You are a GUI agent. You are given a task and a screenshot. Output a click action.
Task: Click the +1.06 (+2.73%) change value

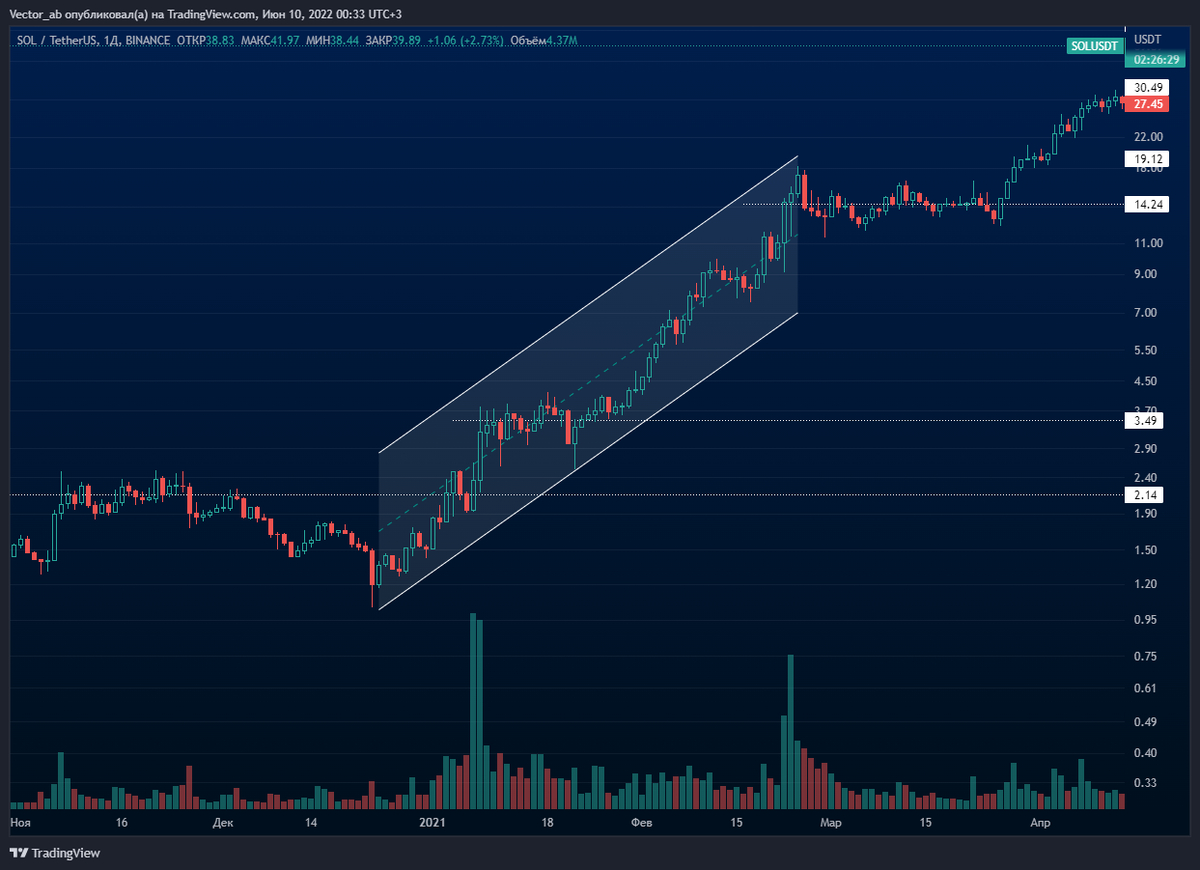[466, 41]
